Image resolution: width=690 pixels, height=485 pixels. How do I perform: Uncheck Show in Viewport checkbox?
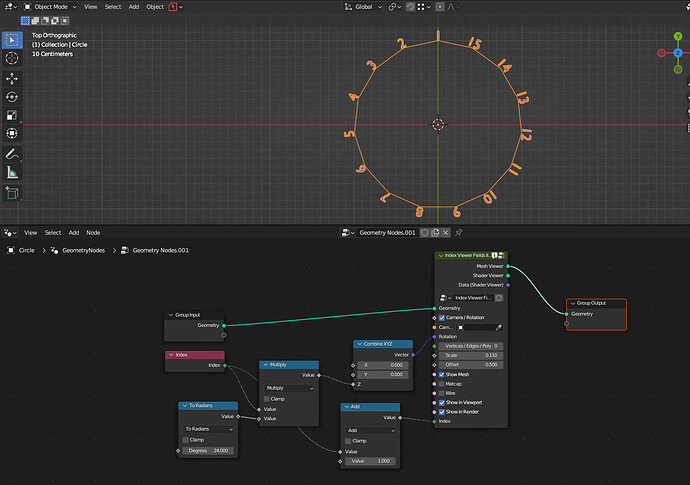(442, 403)
